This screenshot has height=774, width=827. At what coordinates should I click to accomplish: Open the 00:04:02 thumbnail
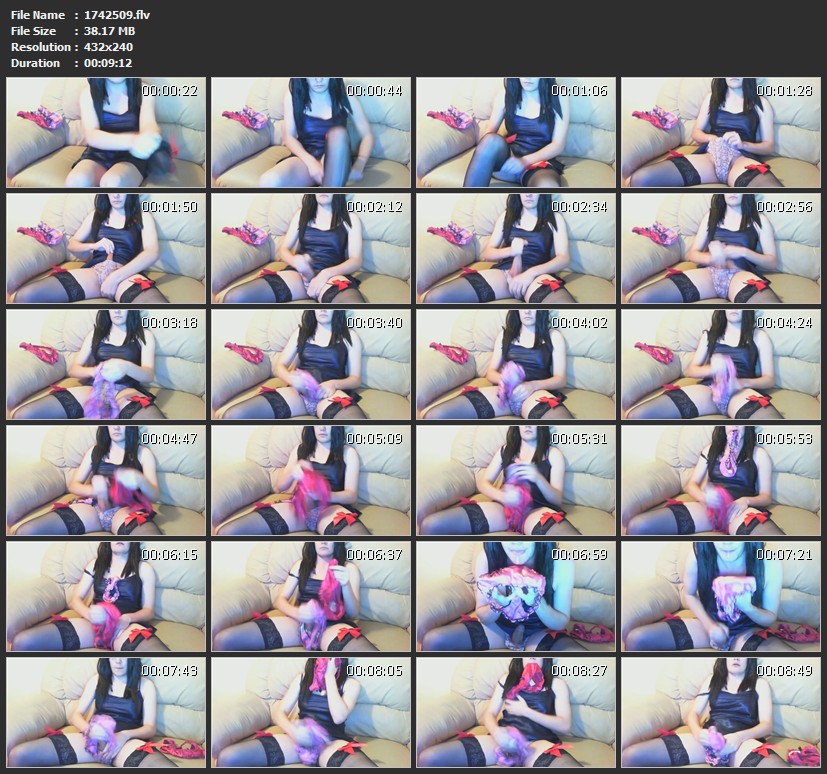(516, 364)
